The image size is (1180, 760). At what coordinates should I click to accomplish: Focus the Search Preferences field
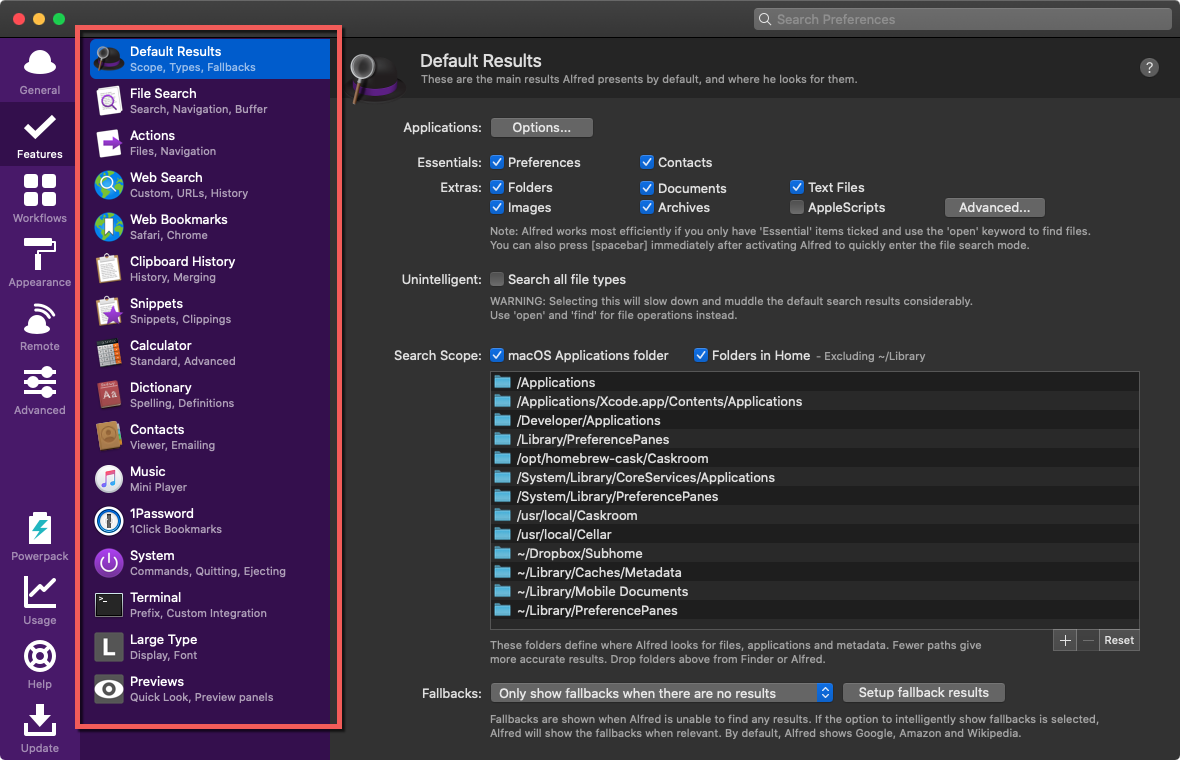(963, 19)
